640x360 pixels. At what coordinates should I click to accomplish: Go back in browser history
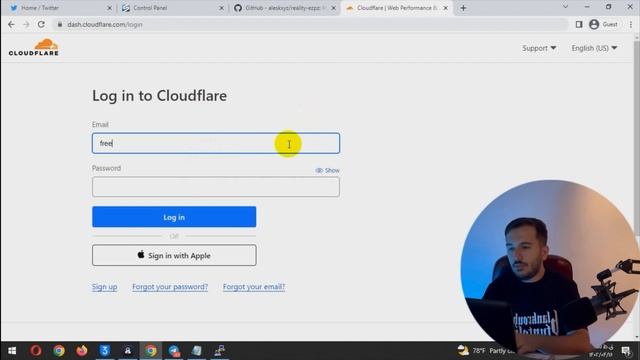pos(11,24)
